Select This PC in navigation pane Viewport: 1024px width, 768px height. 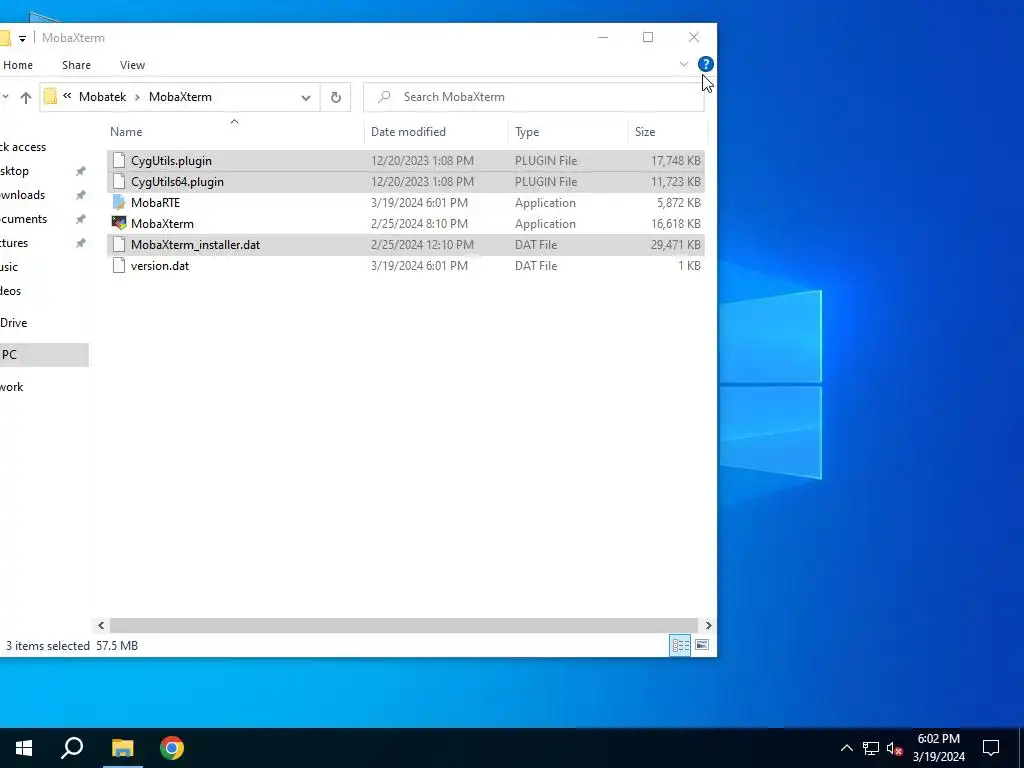(44, 355)
